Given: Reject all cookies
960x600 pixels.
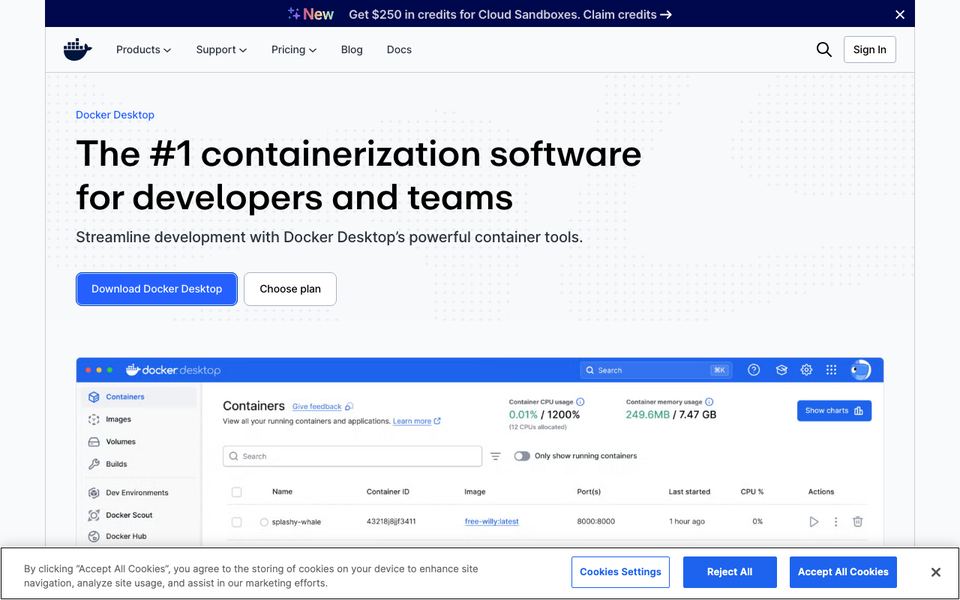Looking at the screenshot, I should pyautogui.click(x=730, y=572).
